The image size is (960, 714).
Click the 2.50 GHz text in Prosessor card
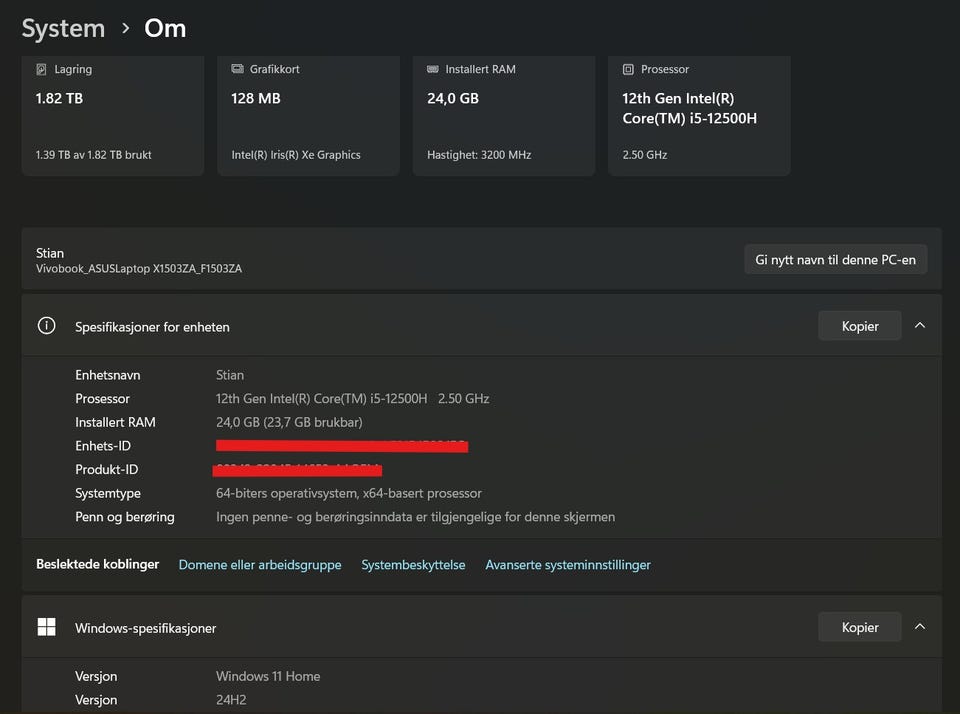click(x=645, y=155)
